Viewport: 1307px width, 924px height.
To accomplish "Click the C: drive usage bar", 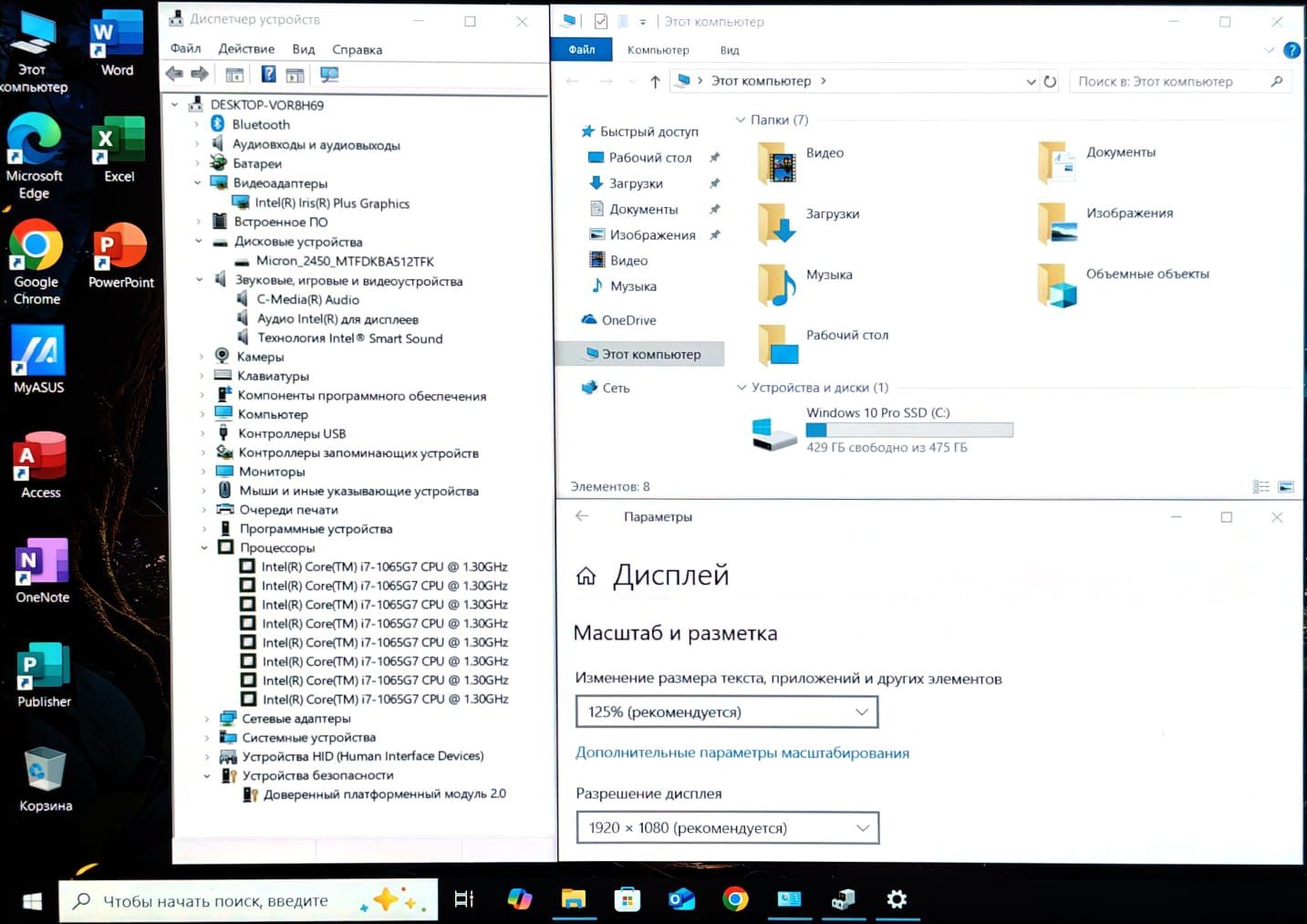I will pos(909,430).
